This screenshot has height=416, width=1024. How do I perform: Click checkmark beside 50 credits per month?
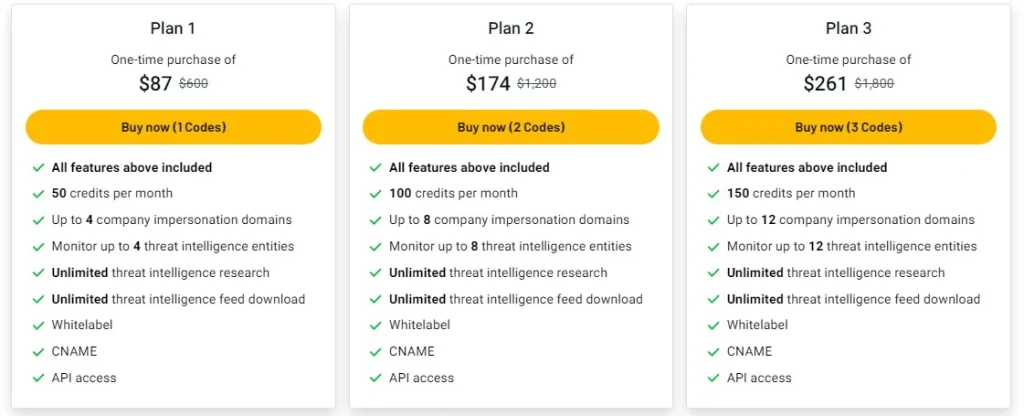tap(38, 193)
